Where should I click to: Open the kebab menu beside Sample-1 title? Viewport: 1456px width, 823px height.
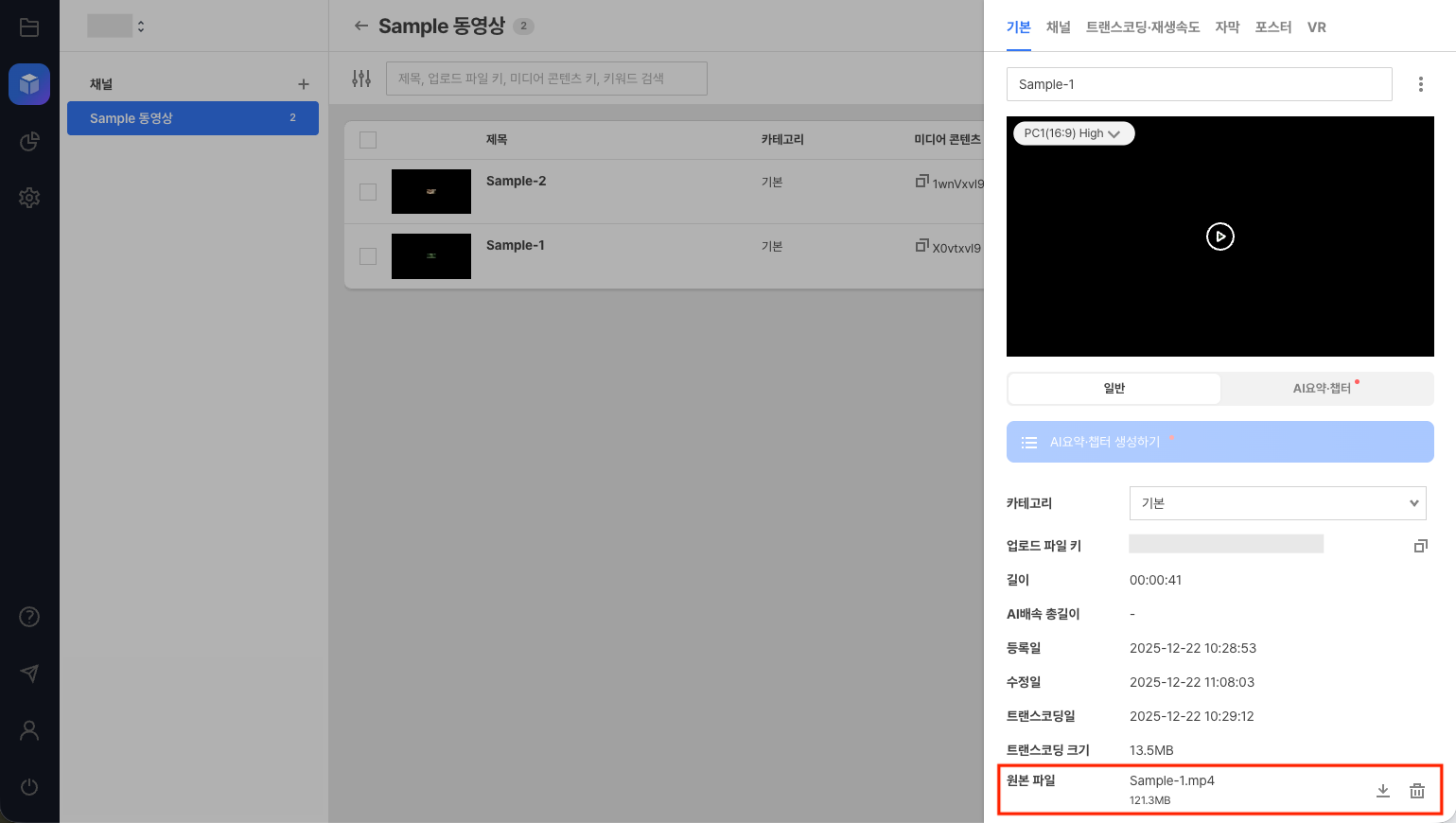(1420, 84)
